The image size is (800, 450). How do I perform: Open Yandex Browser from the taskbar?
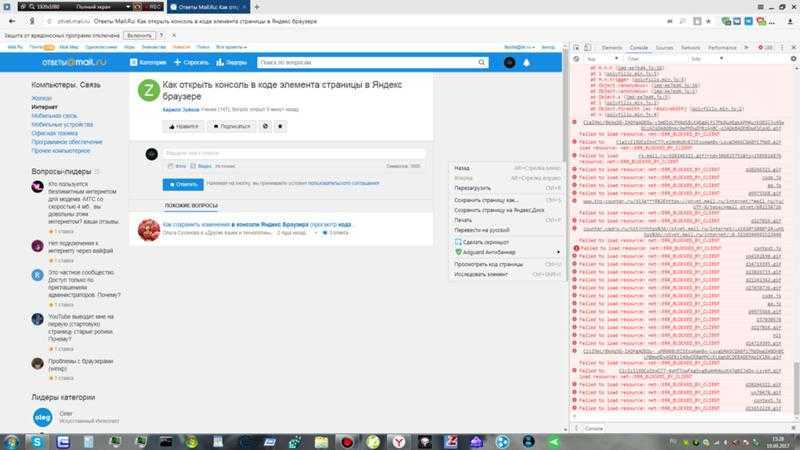click(x=399, y=442)
